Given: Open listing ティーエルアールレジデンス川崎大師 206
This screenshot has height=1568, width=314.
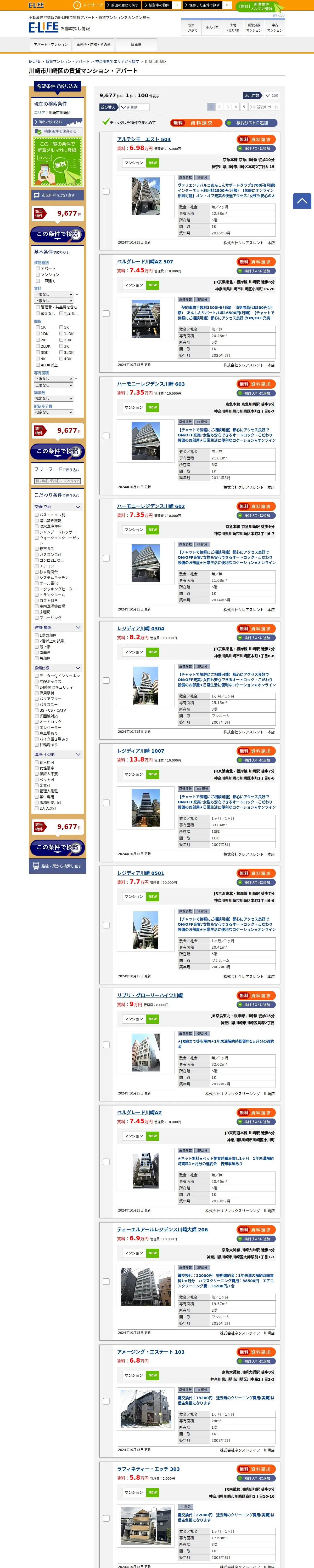Looking at the screenshot, I should 162,1230.
